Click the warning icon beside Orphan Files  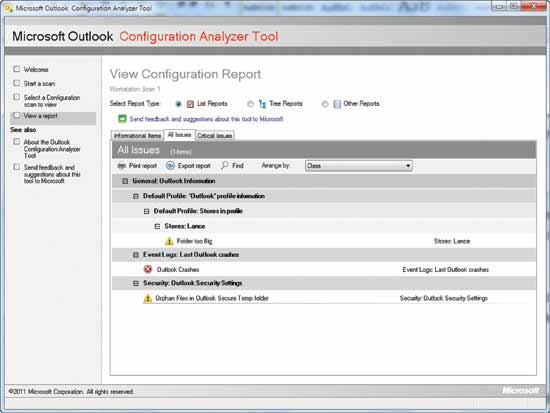coord(148,298)
